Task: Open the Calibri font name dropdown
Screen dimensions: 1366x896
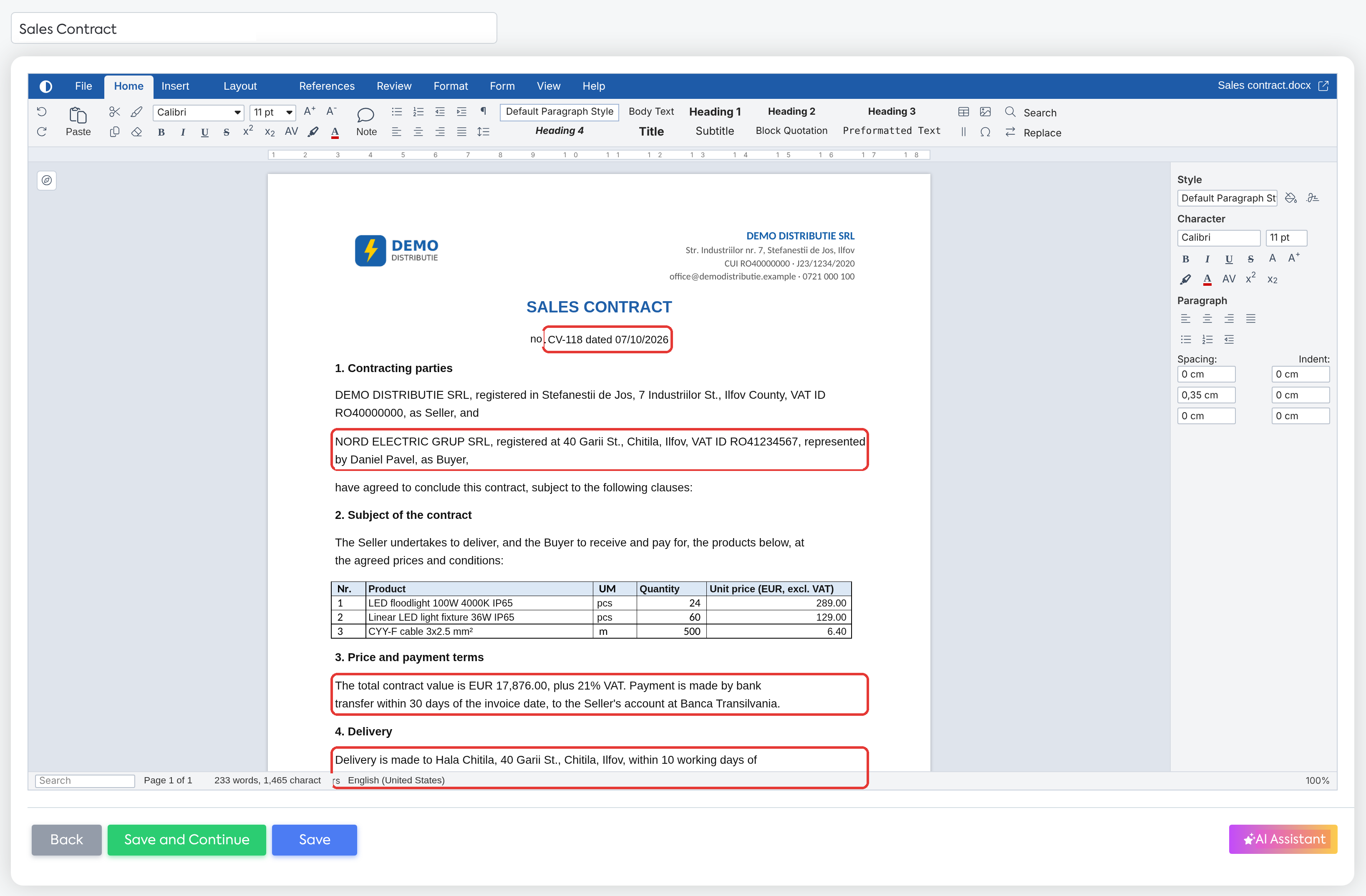Action: [199, 112]
